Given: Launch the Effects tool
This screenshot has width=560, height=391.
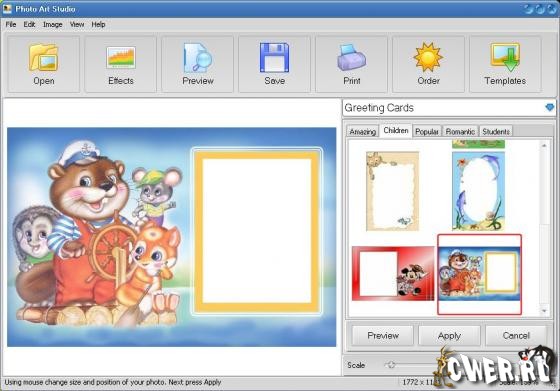Looking at the screenshot, I should click(x=121, y=64).
